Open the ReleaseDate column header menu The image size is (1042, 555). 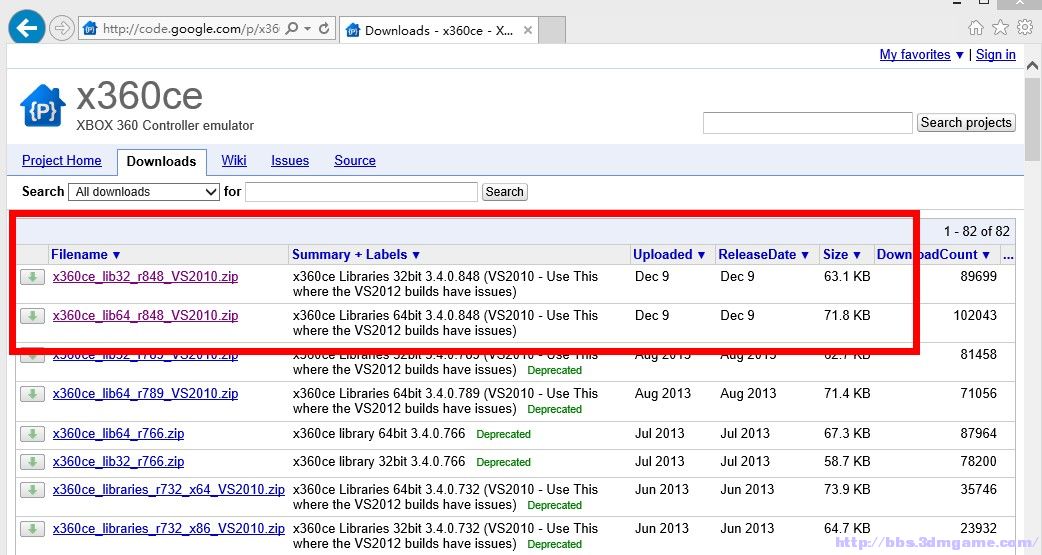764,255
